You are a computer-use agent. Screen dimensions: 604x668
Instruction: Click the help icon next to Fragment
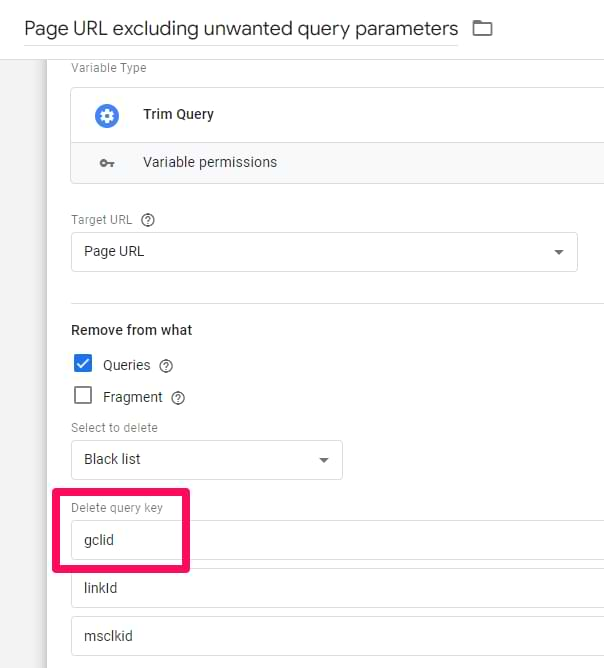178,398
